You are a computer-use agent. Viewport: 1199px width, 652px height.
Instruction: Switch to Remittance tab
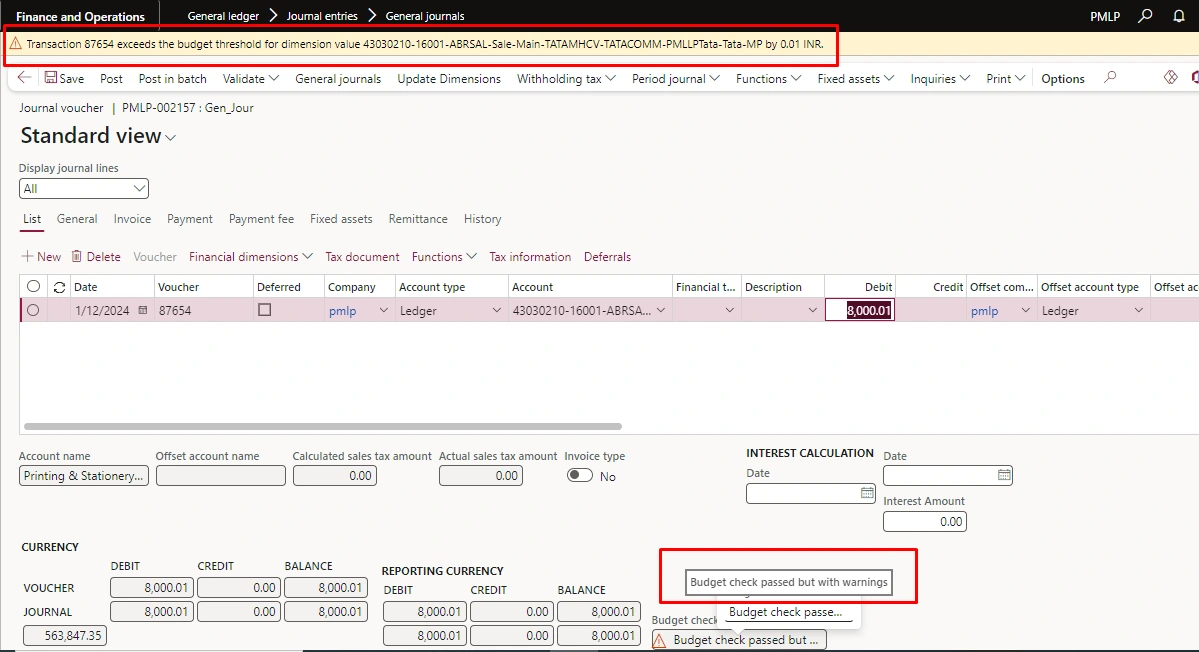point(418,219)
